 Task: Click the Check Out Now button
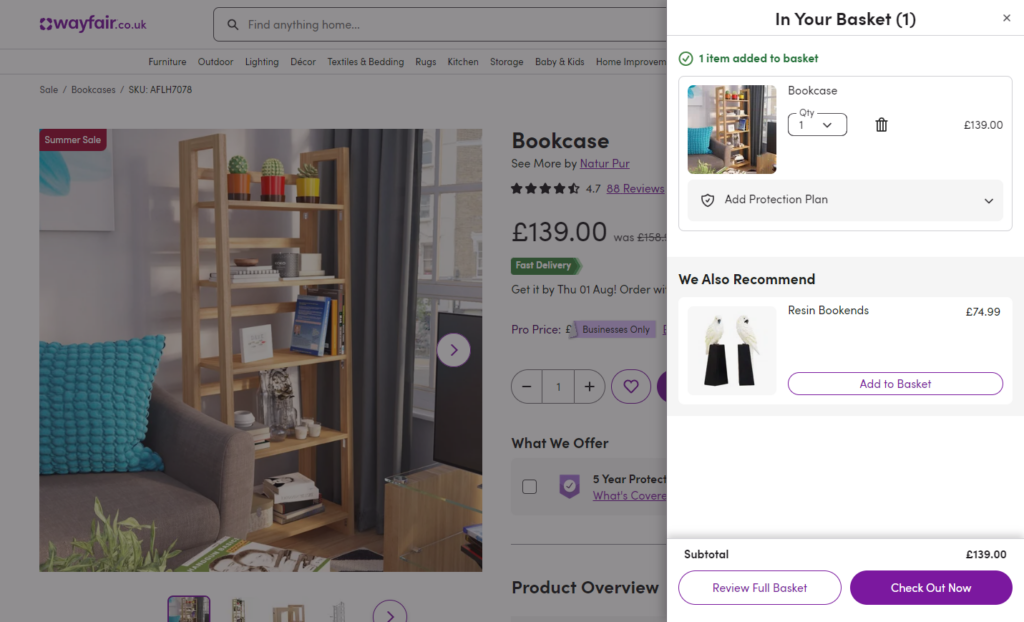930,588
